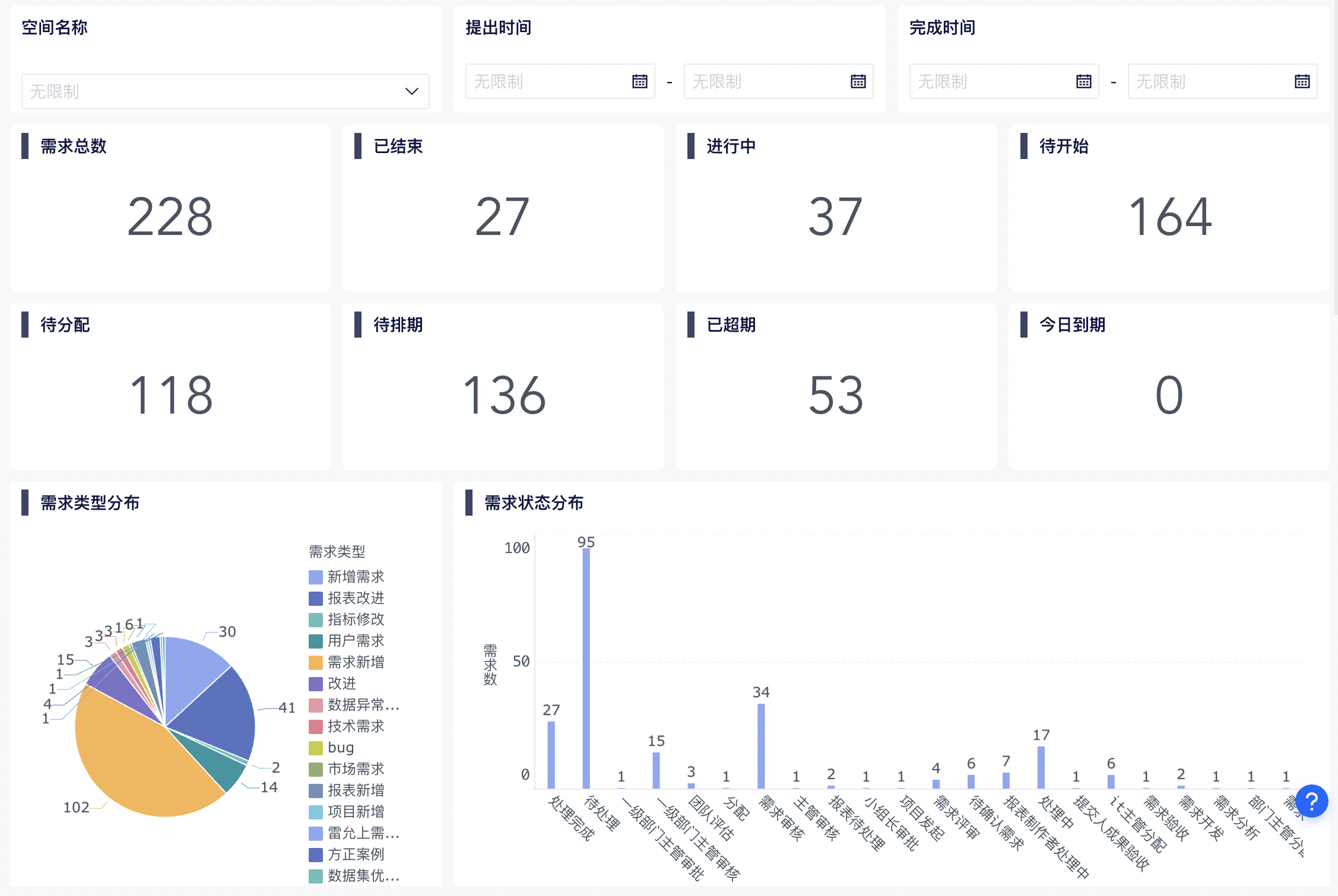The image size is (1338, 896).
Task: Click calendar icon in 提出时间 end field
Action: (x=858, y=81)
